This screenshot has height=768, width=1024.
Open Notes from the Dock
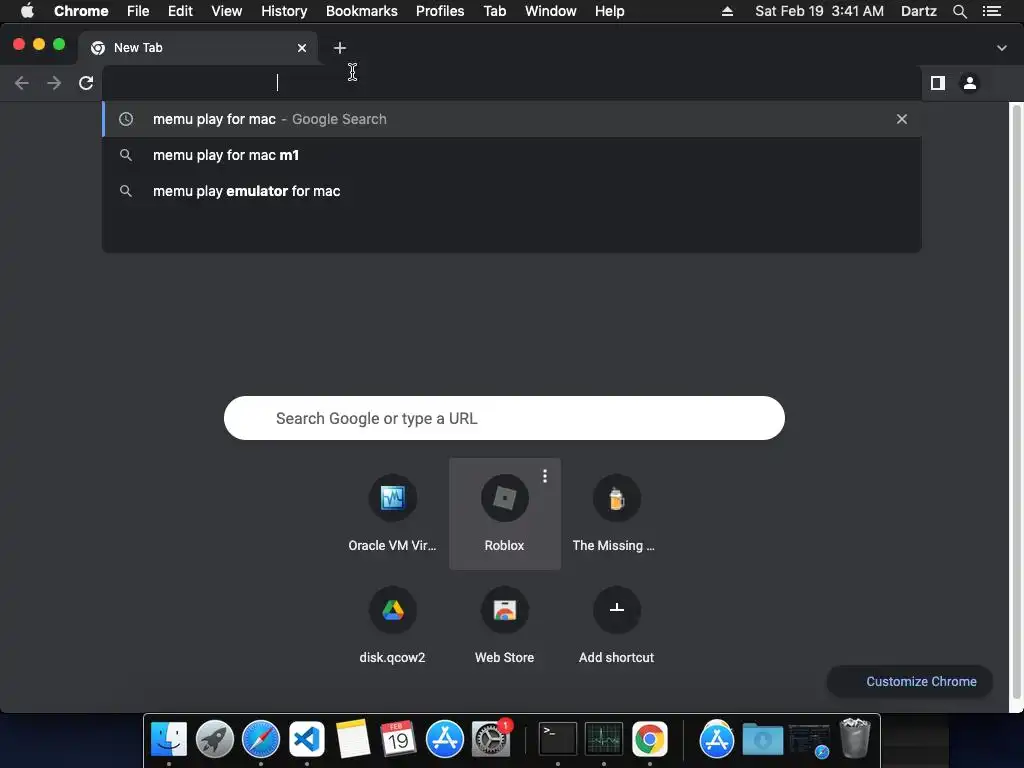(x=353, y=739)
